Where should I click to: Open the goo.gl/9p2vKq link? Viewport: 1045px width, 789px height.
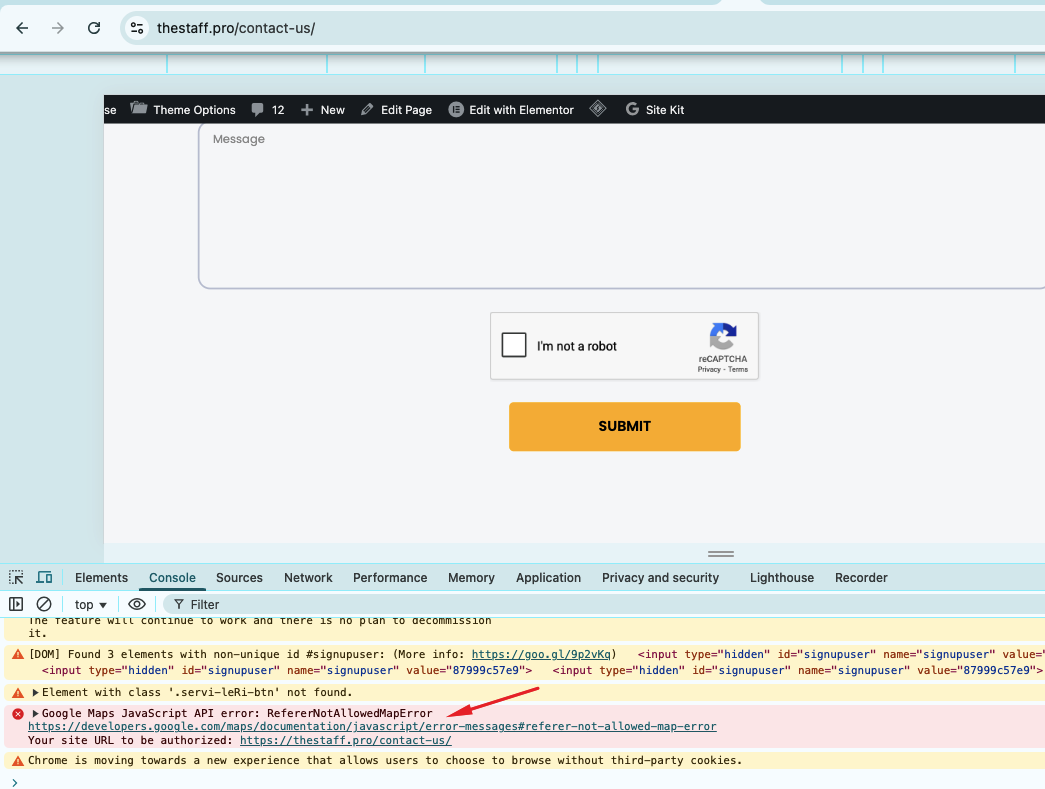[541, 654]
